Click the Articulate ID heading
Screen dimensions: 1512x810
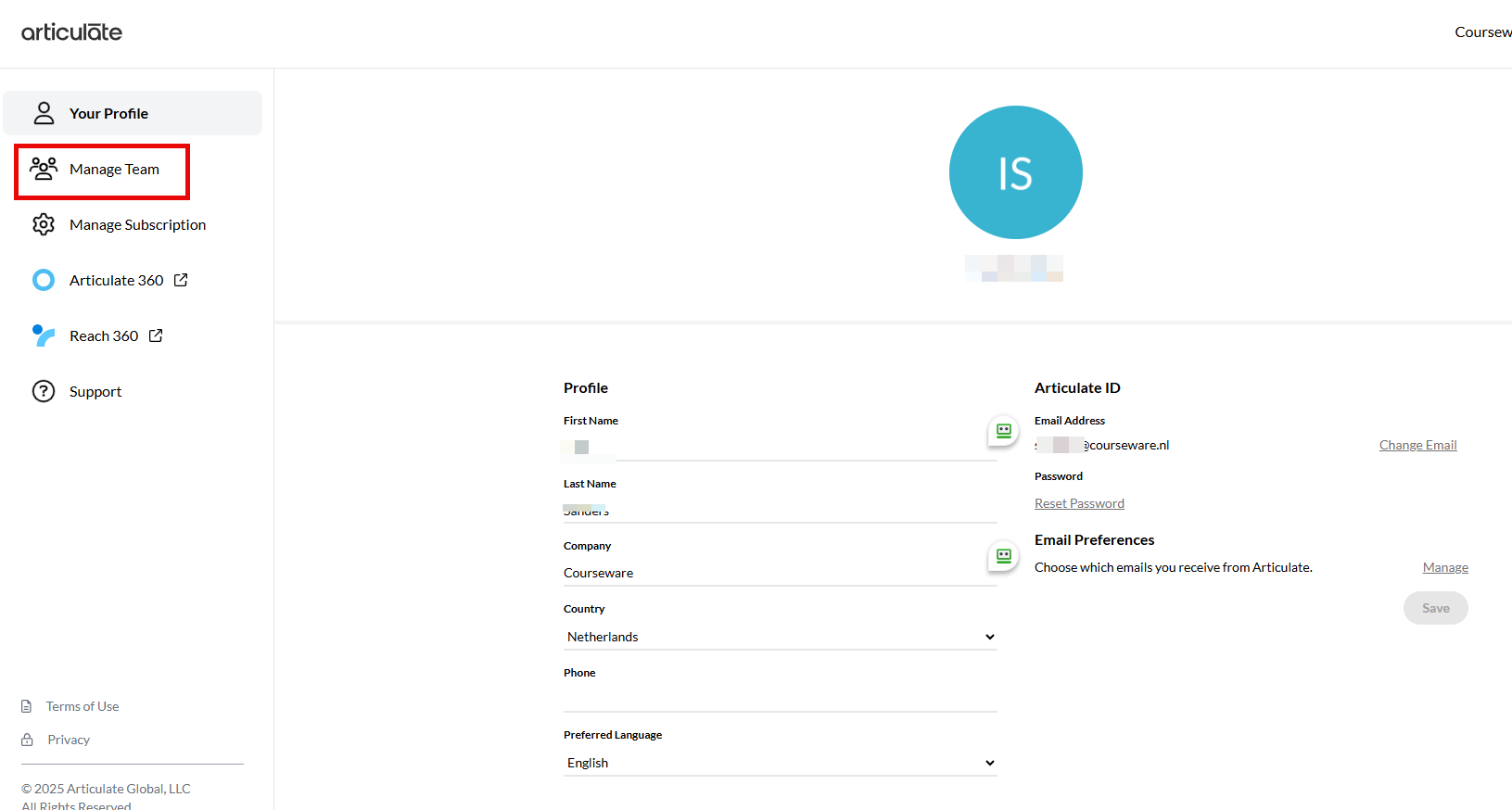pyautogui.click(x=1077, y=387)
